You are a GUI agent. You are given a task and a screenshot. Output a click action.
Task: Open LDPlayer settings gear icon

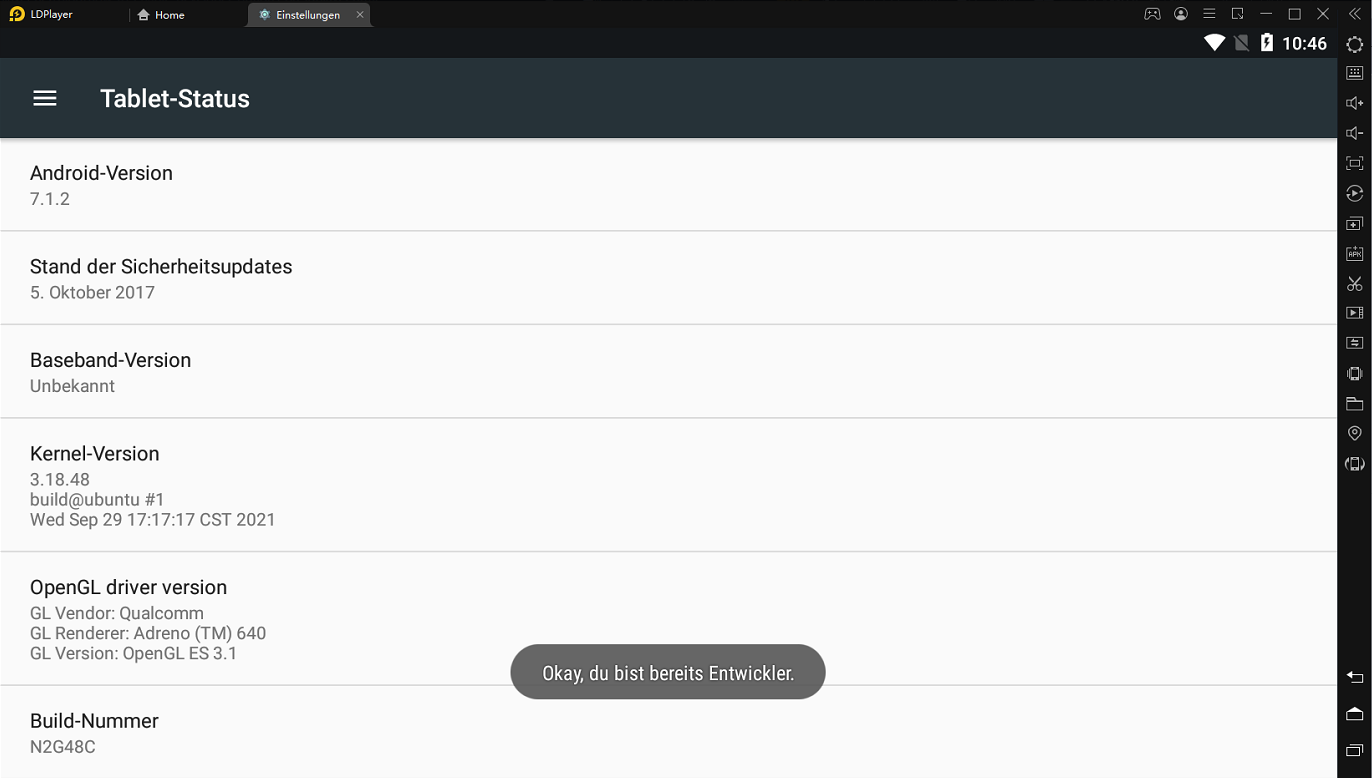[x=1354, y=44]
